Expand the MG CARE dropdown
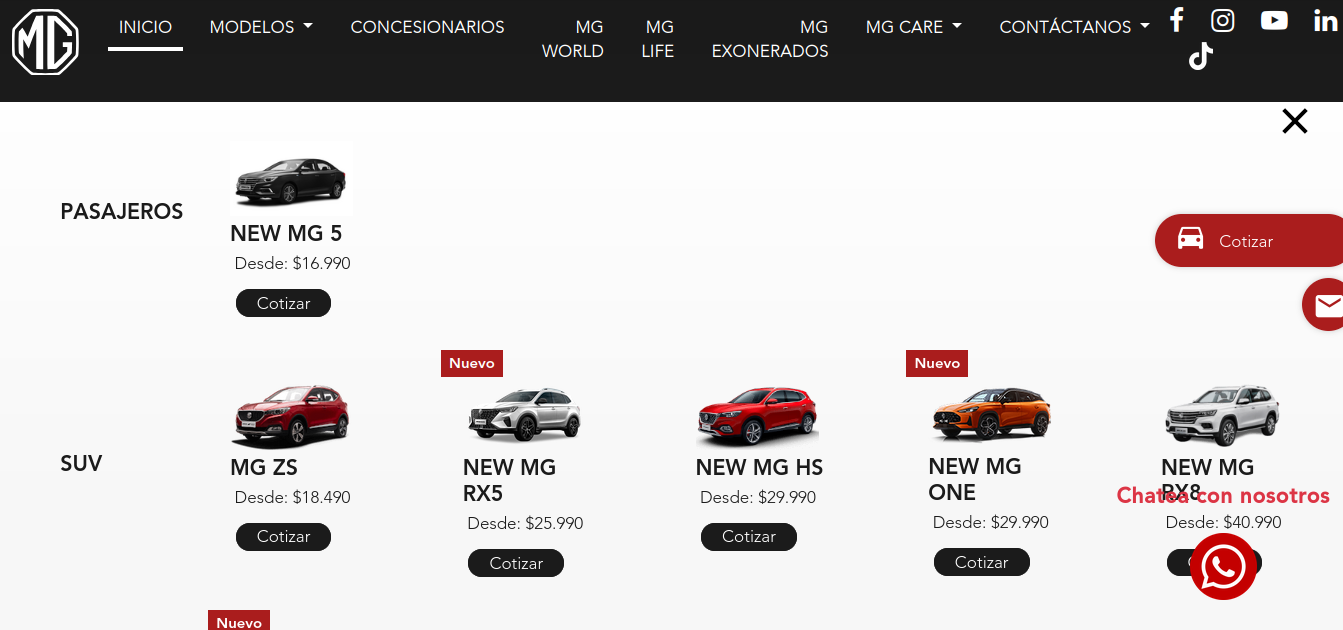The image size is (1343, 630). tap(914, 27)
